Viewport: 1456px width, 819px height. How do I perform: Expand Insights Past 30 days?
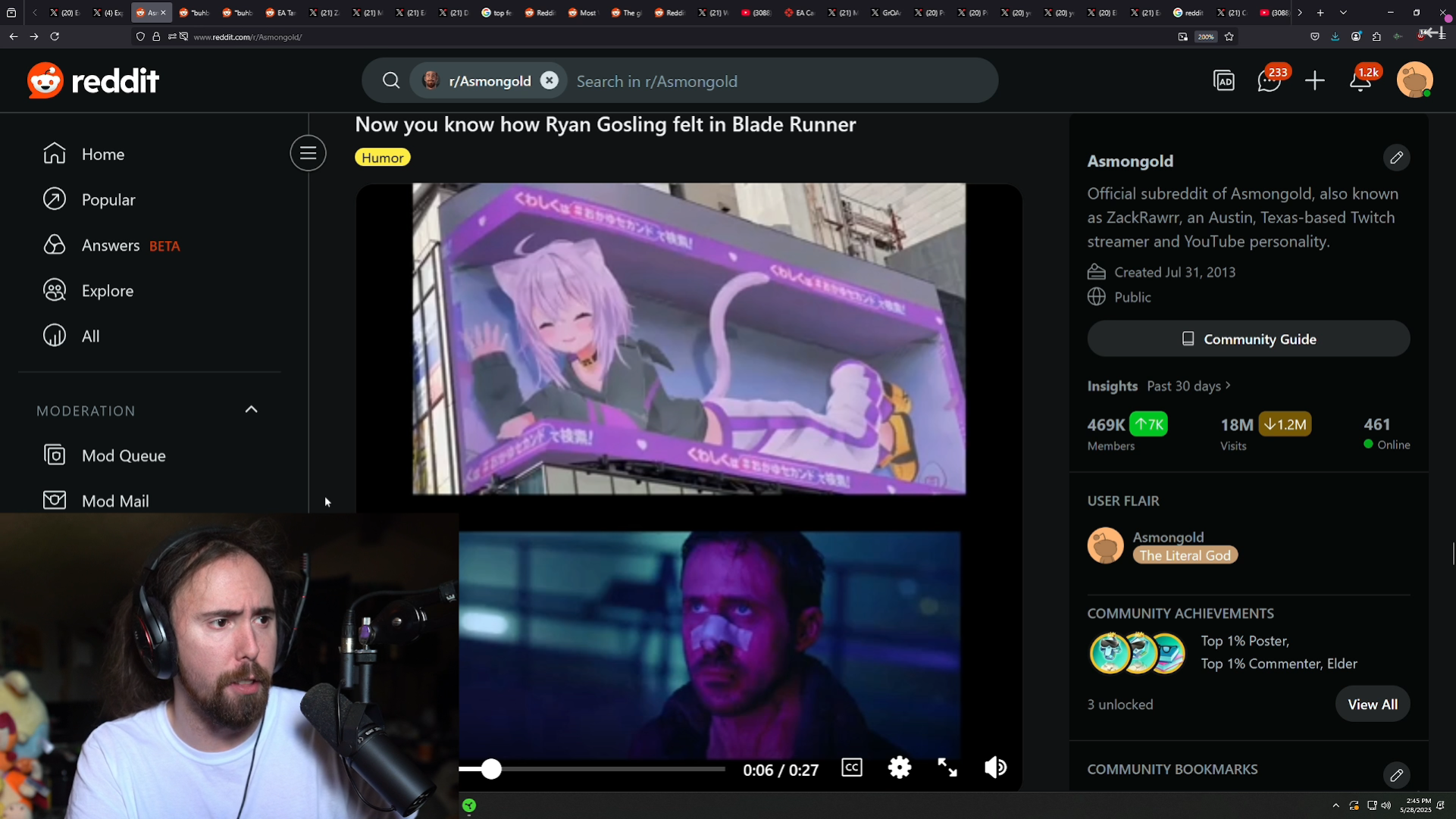point(1188,386)
